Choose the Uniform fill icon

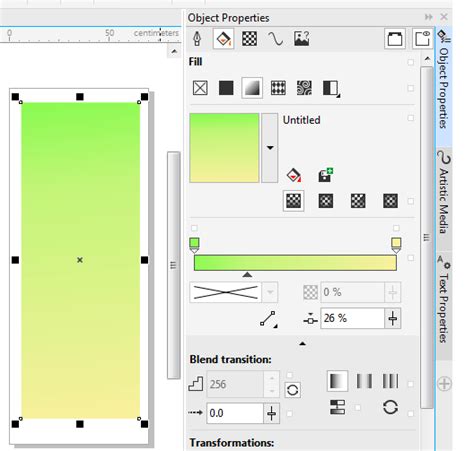[226, 88]
